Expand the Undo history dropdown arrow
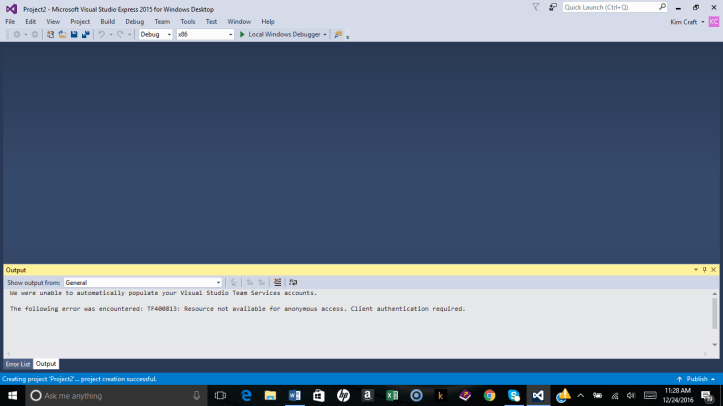The height and width of the screenshot is (406, 723). tap(111, 35)
